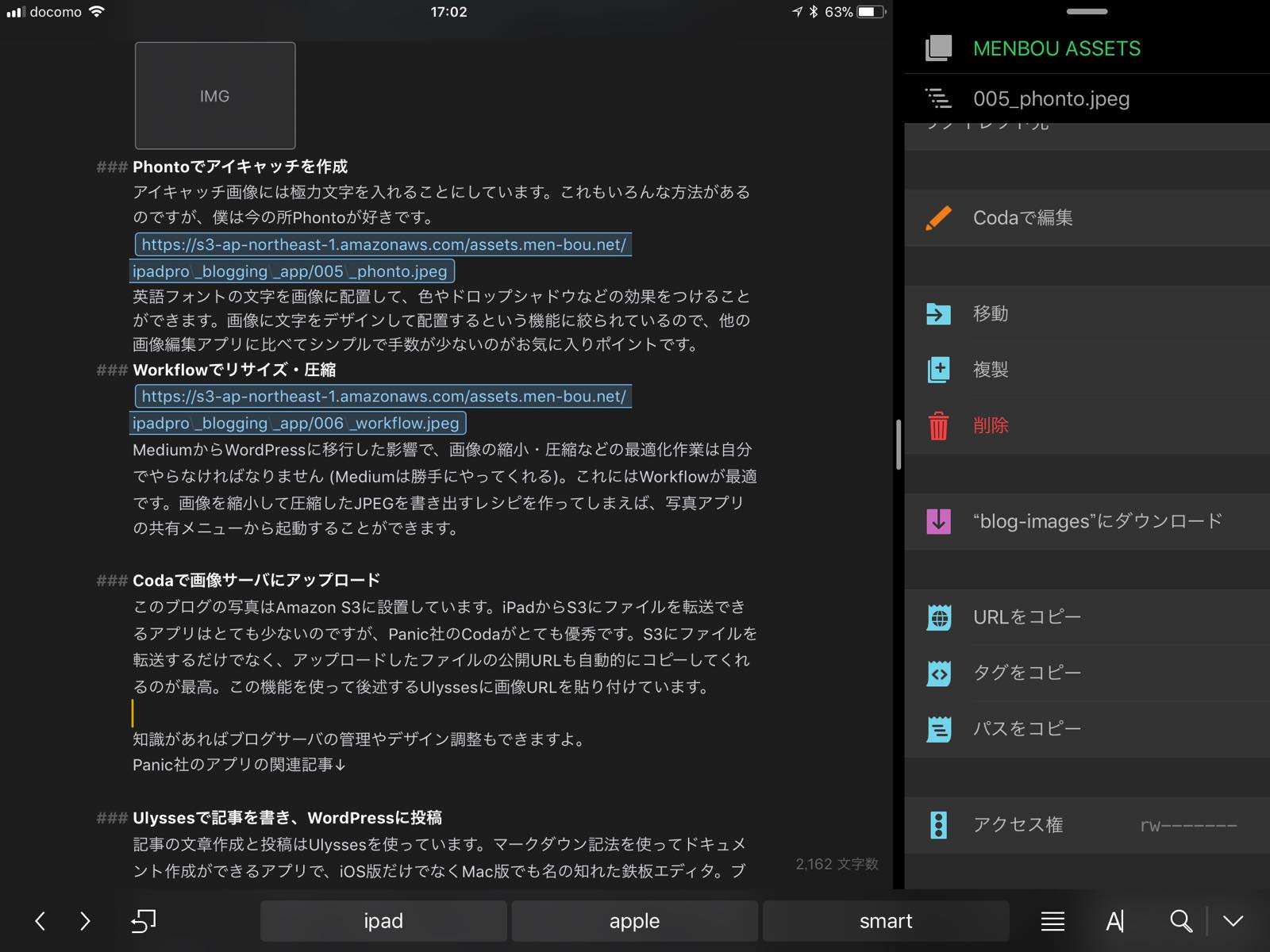
Task: Insert the 'ipad' keyboard suggestion
Action: [x=383, y=921]
